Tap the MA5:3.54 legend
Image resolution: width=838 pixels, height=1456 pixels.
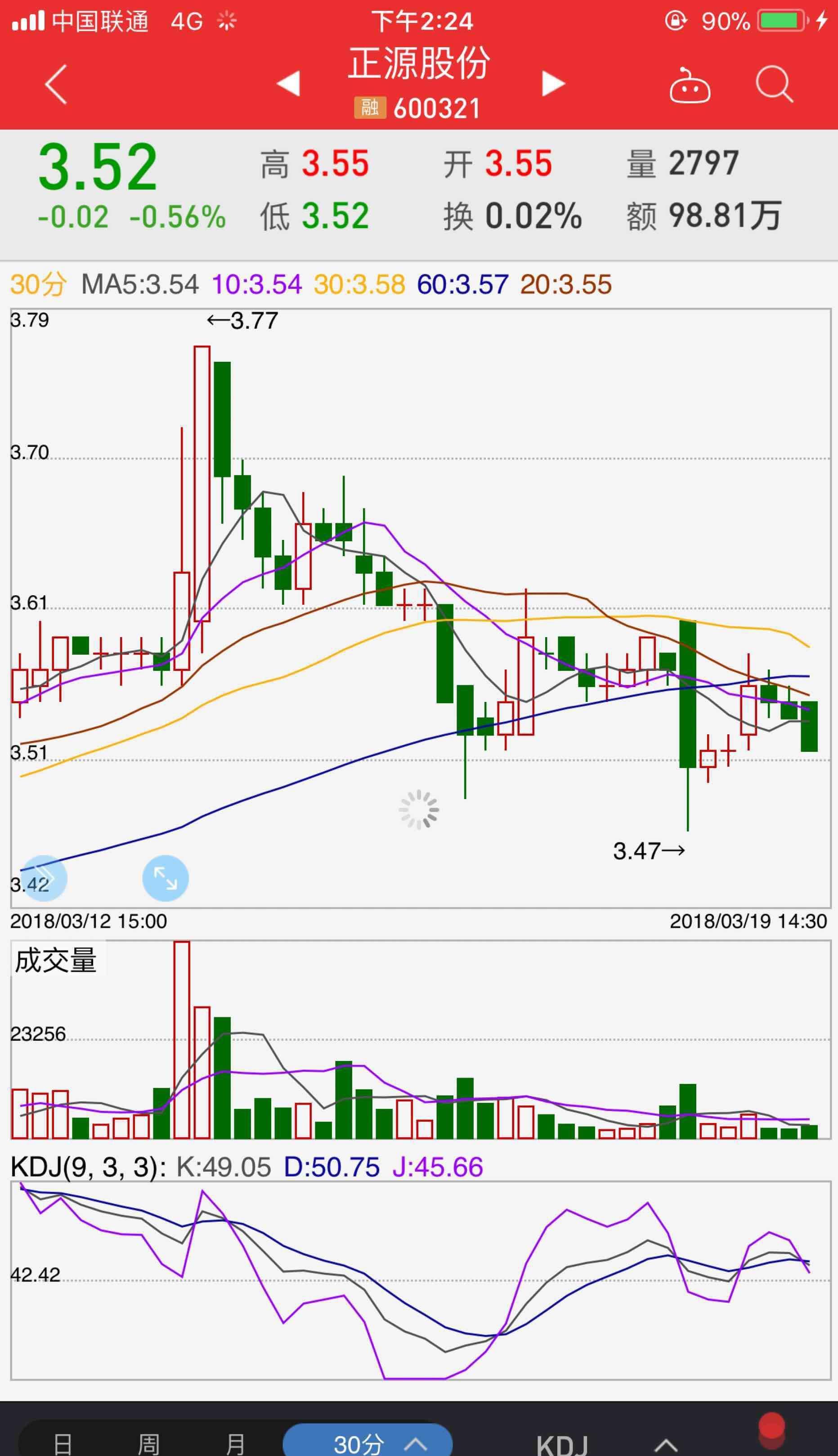pos(140,284)
